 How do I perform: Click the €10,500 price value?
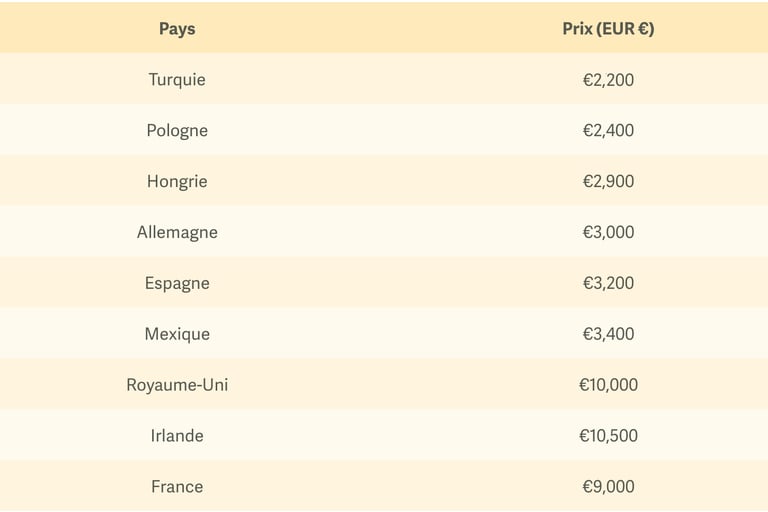click(608, 436)
